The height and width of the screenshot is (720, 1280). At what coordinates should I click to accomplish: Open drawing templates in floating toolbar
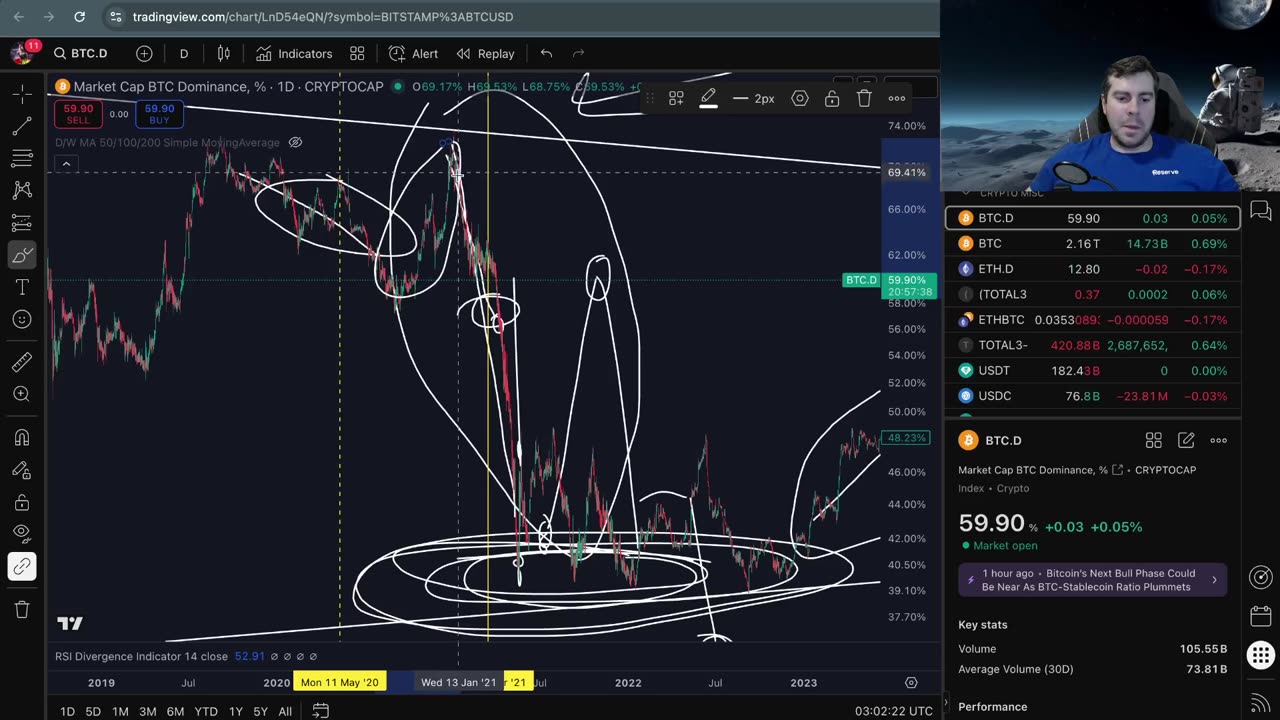676,98
